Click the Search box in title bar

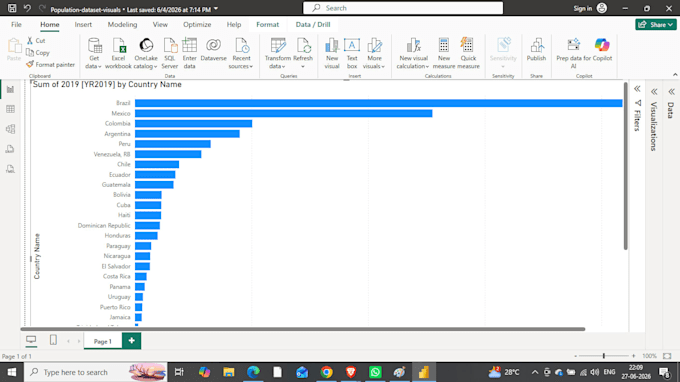(403, 8)
